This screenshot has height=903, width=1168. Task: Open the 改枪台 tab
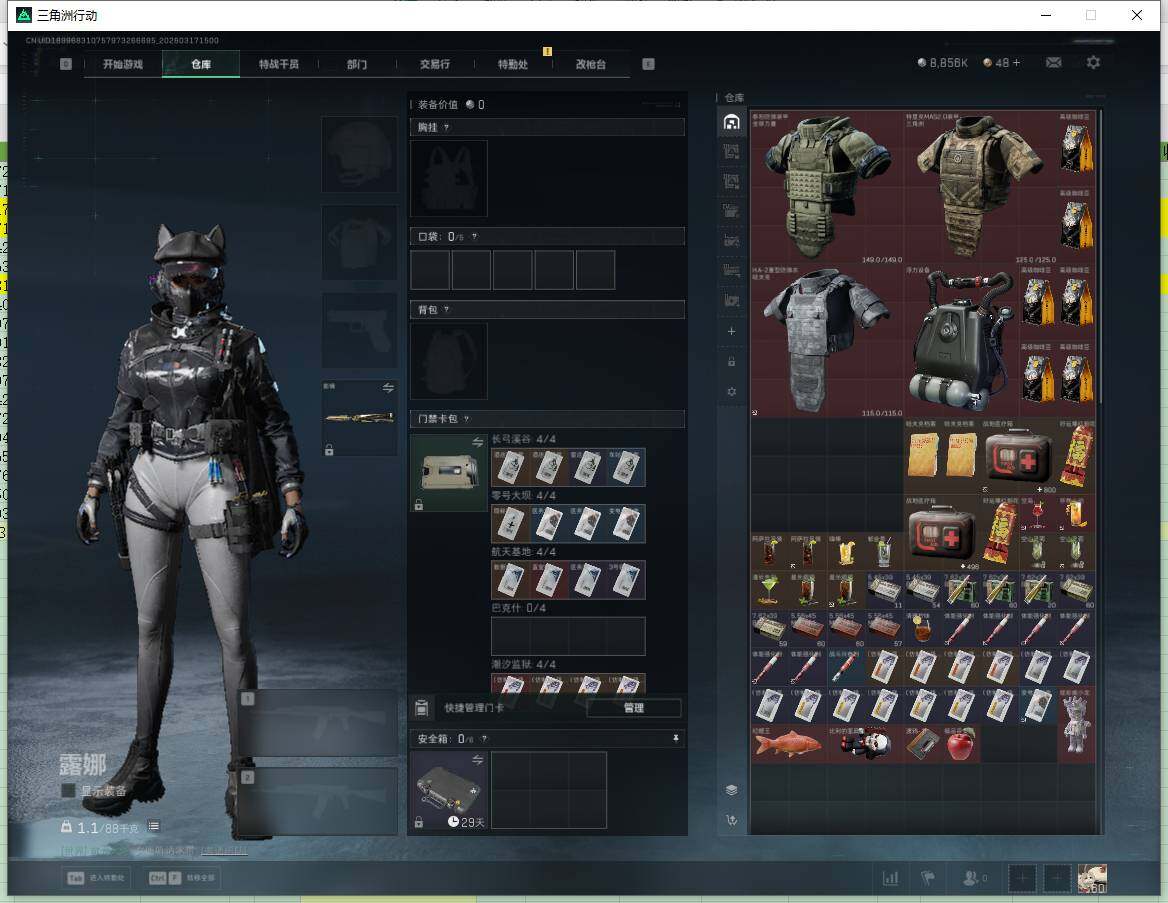click(591, 64)
